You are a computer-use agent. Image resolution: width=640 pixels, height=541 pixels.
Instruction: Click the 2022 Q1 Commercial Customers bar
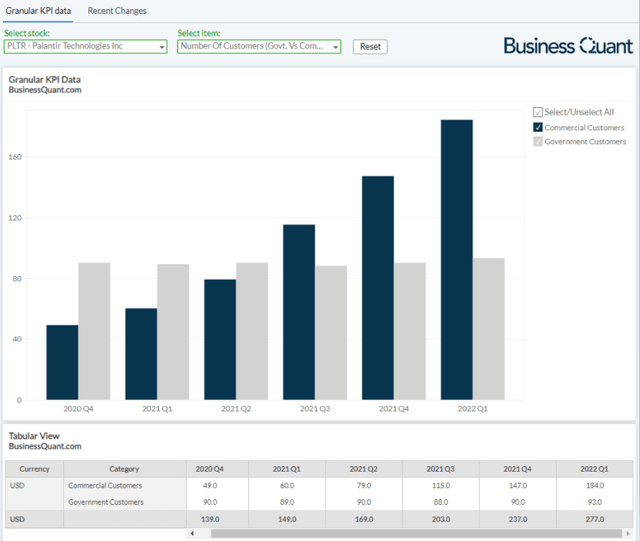coord(457,260)
